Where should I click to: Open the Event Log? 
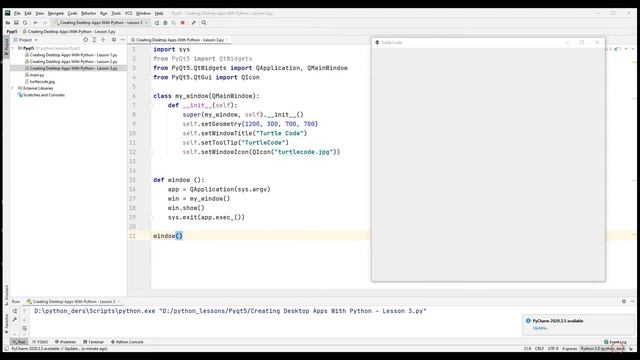[615, 342]
